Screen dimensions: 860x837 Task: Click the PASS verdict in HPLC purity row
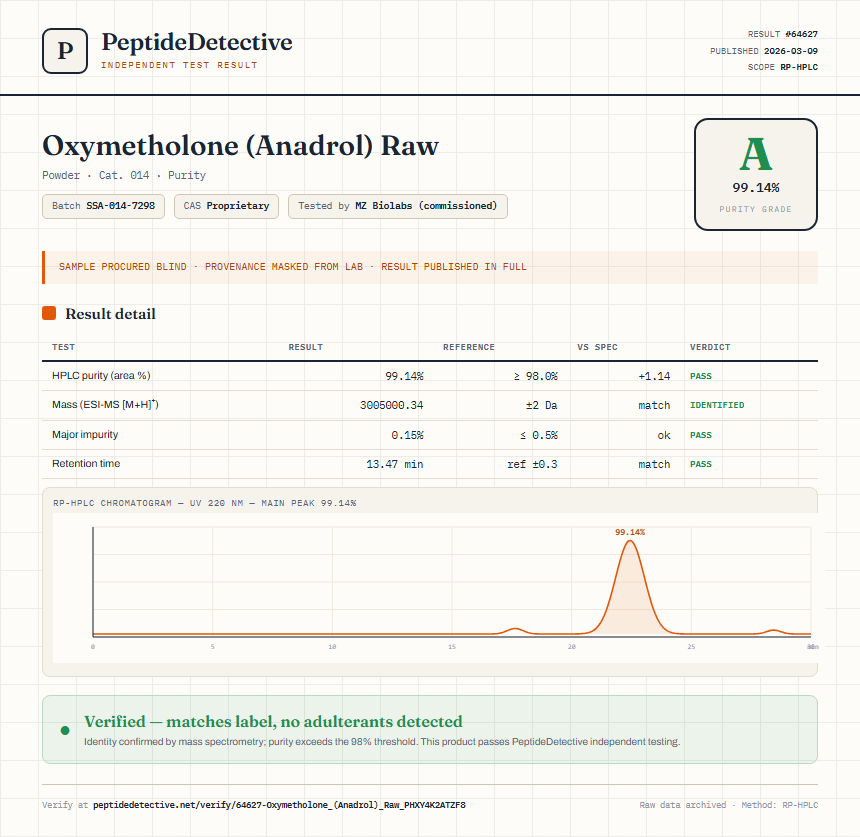[x=700, y=376]
